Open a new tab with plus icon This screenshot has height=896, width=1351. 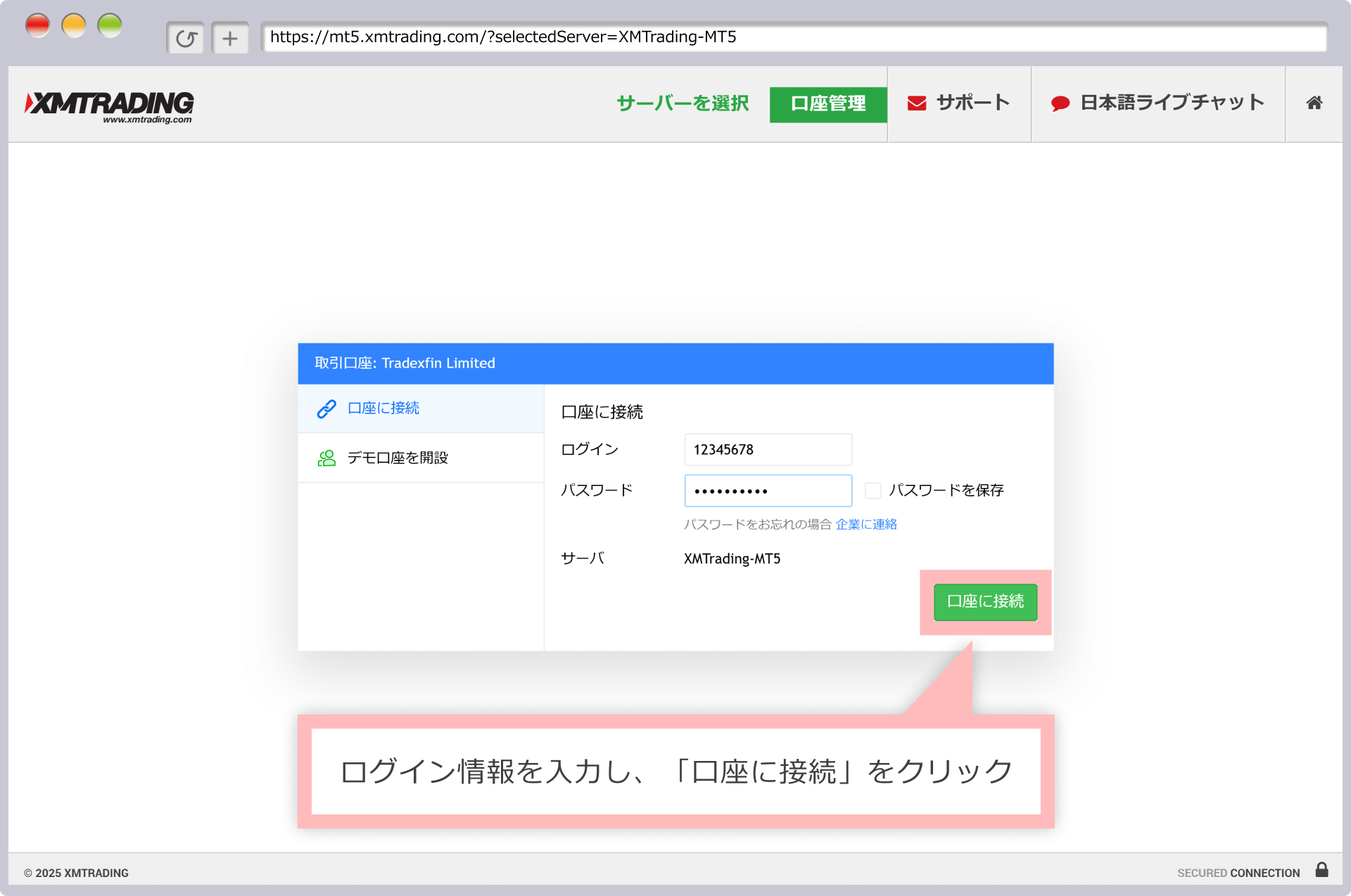tap(230, 38)
